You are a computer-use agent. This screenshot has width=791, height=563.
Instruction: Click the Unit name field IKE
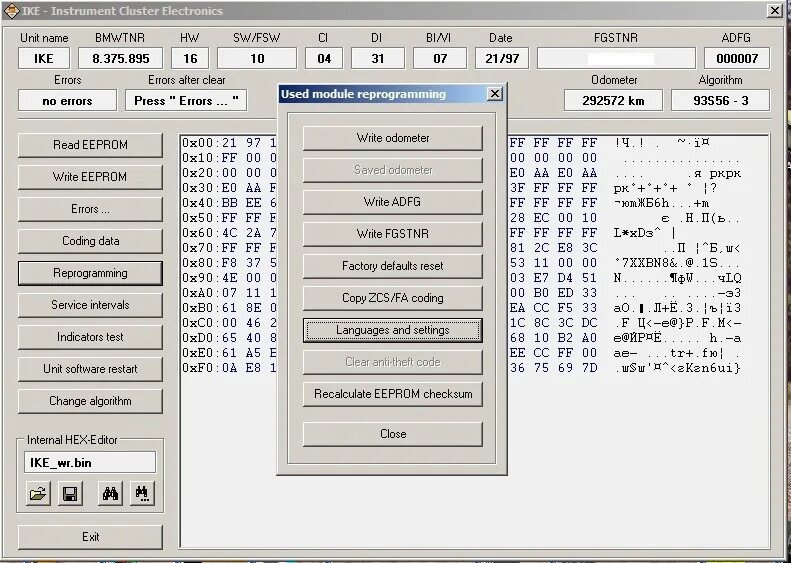point(44,59)
